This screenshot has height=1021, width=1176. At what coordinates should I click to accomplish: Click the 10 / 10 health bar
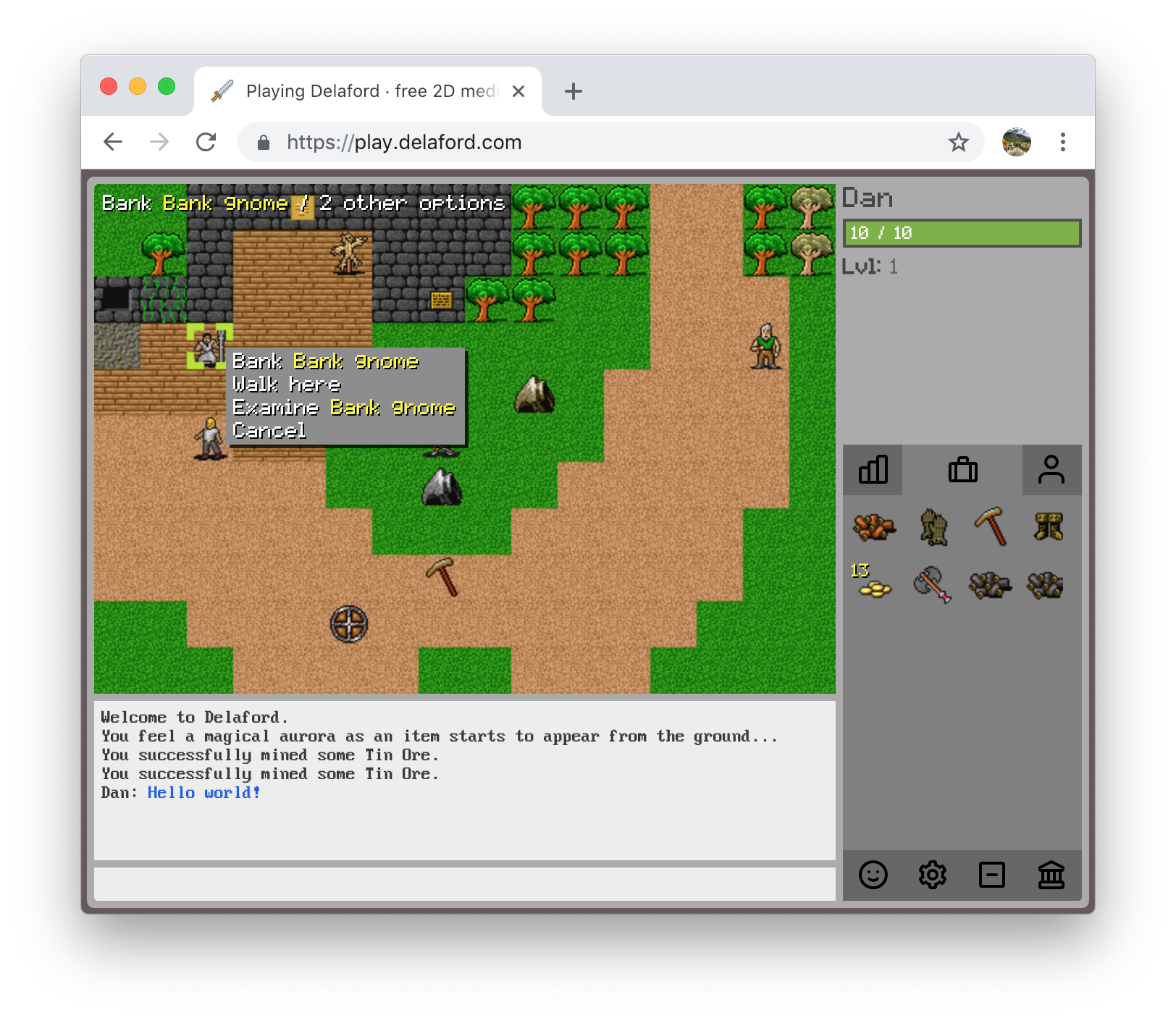(x=962, y=233)
